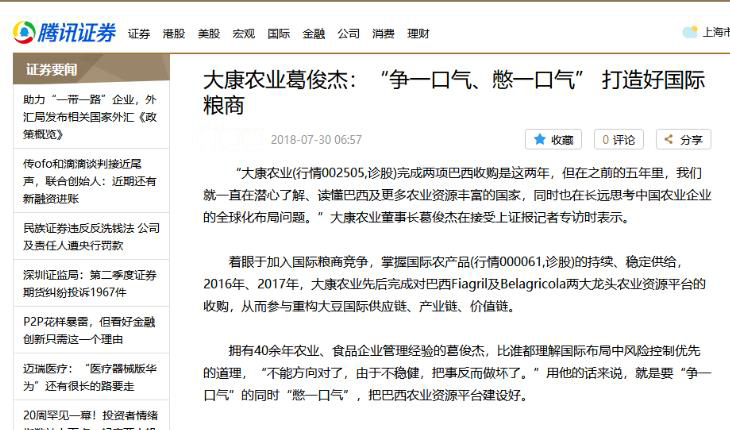The image size is (730, 430).
Task: Open the 消费 navigation tab
Action: (x=384, y=34)
